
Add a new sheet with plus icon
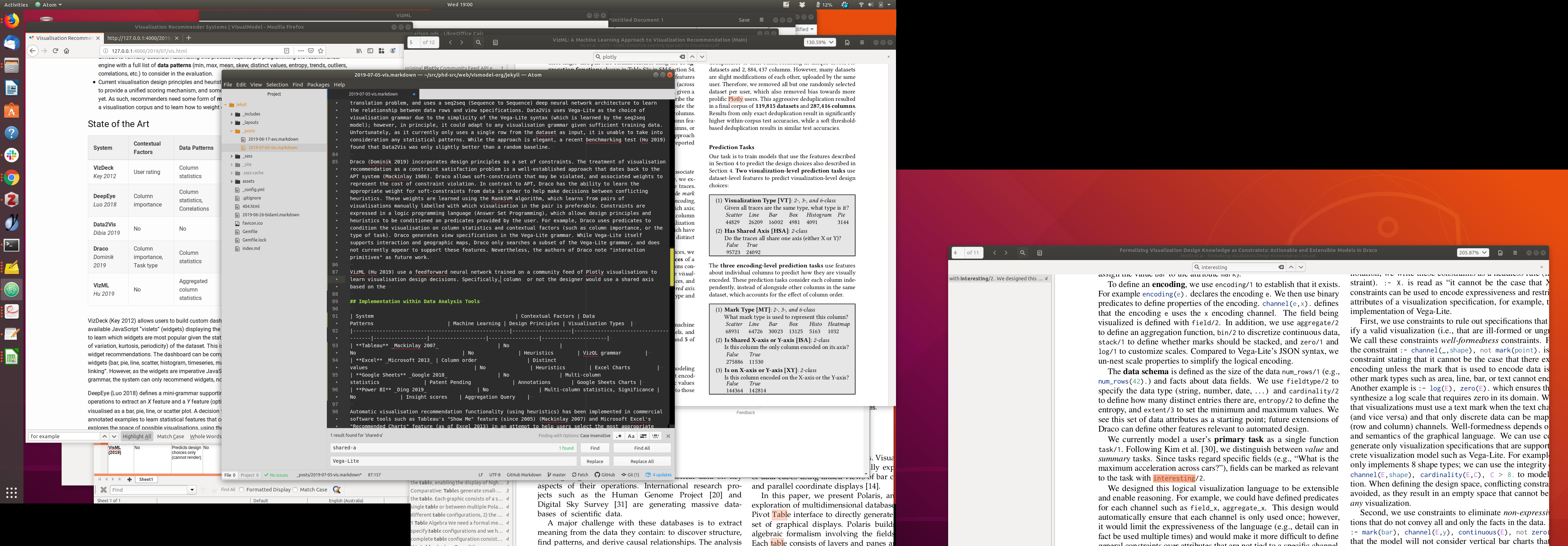129,479
